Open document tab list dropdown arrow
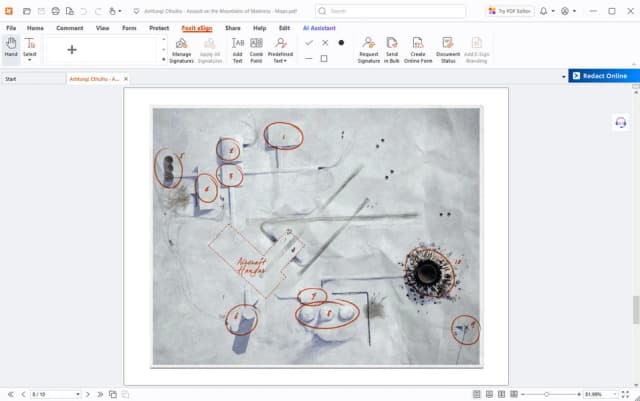640x401 pixels. click(x=563, y=77)
